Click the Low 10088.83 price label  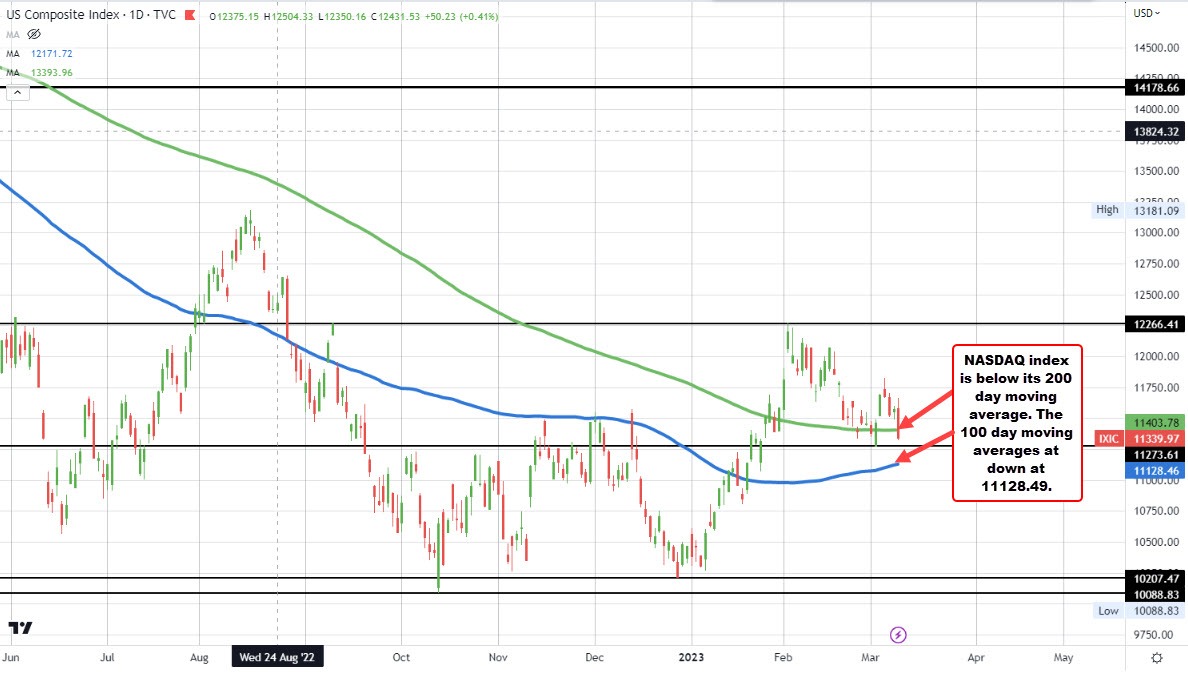(1138, 611)
